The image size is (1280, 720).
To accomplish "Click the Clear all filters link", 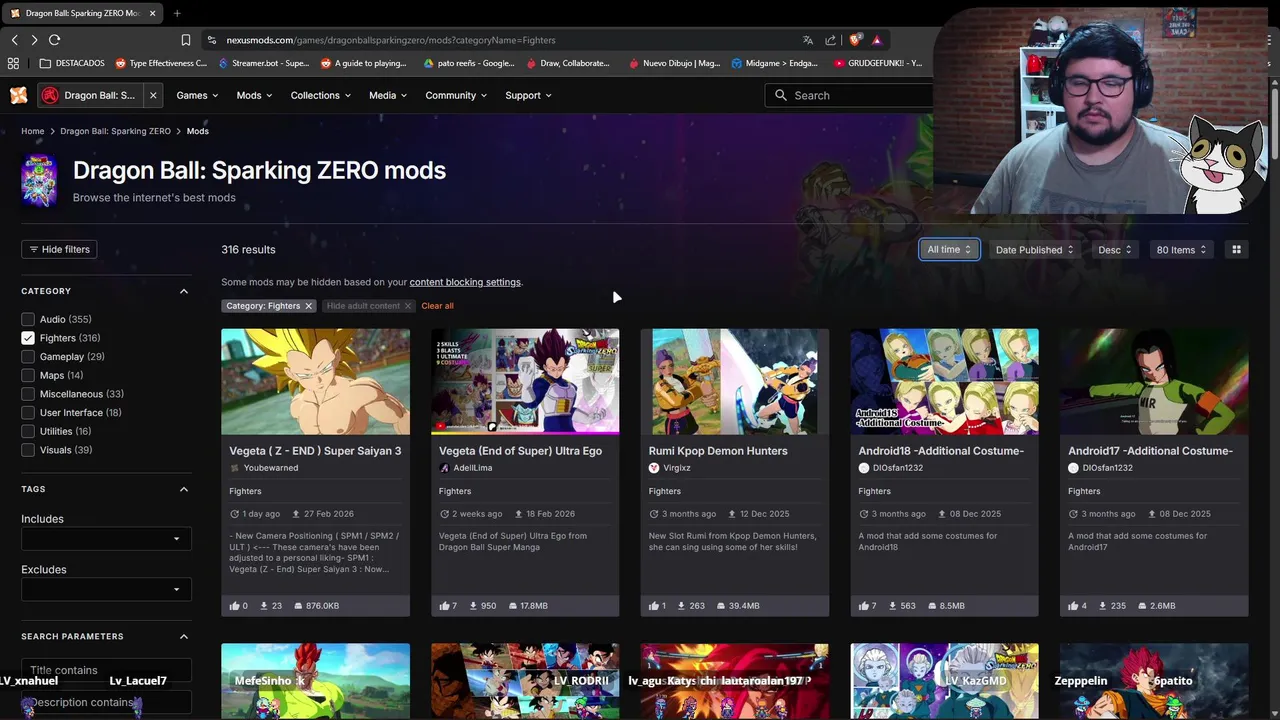I will [437, 306].
